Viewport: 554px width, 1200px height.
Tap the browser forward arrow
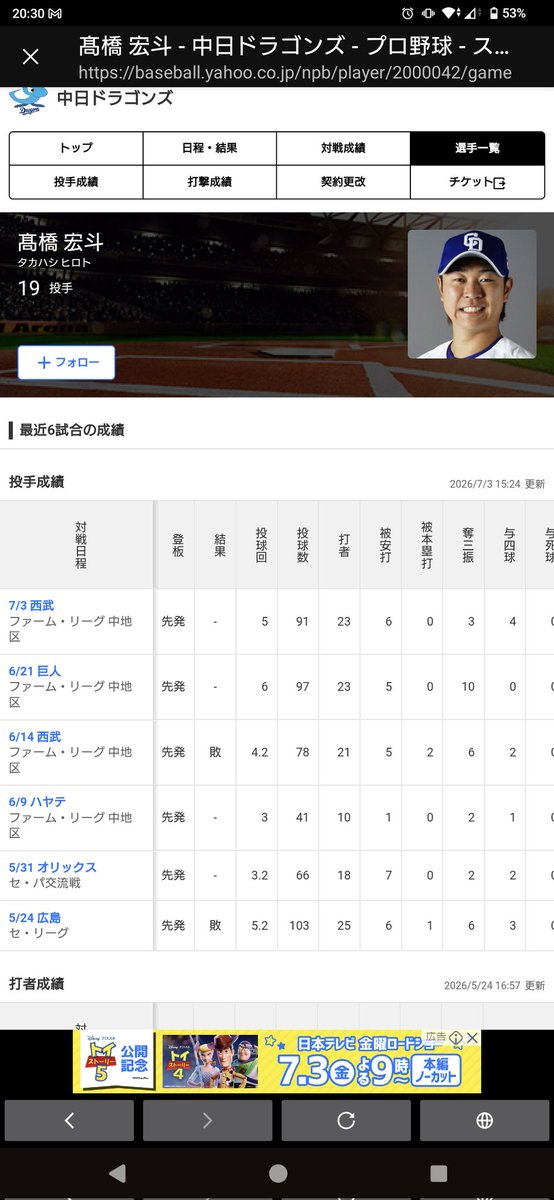[x=207, y=1121]
